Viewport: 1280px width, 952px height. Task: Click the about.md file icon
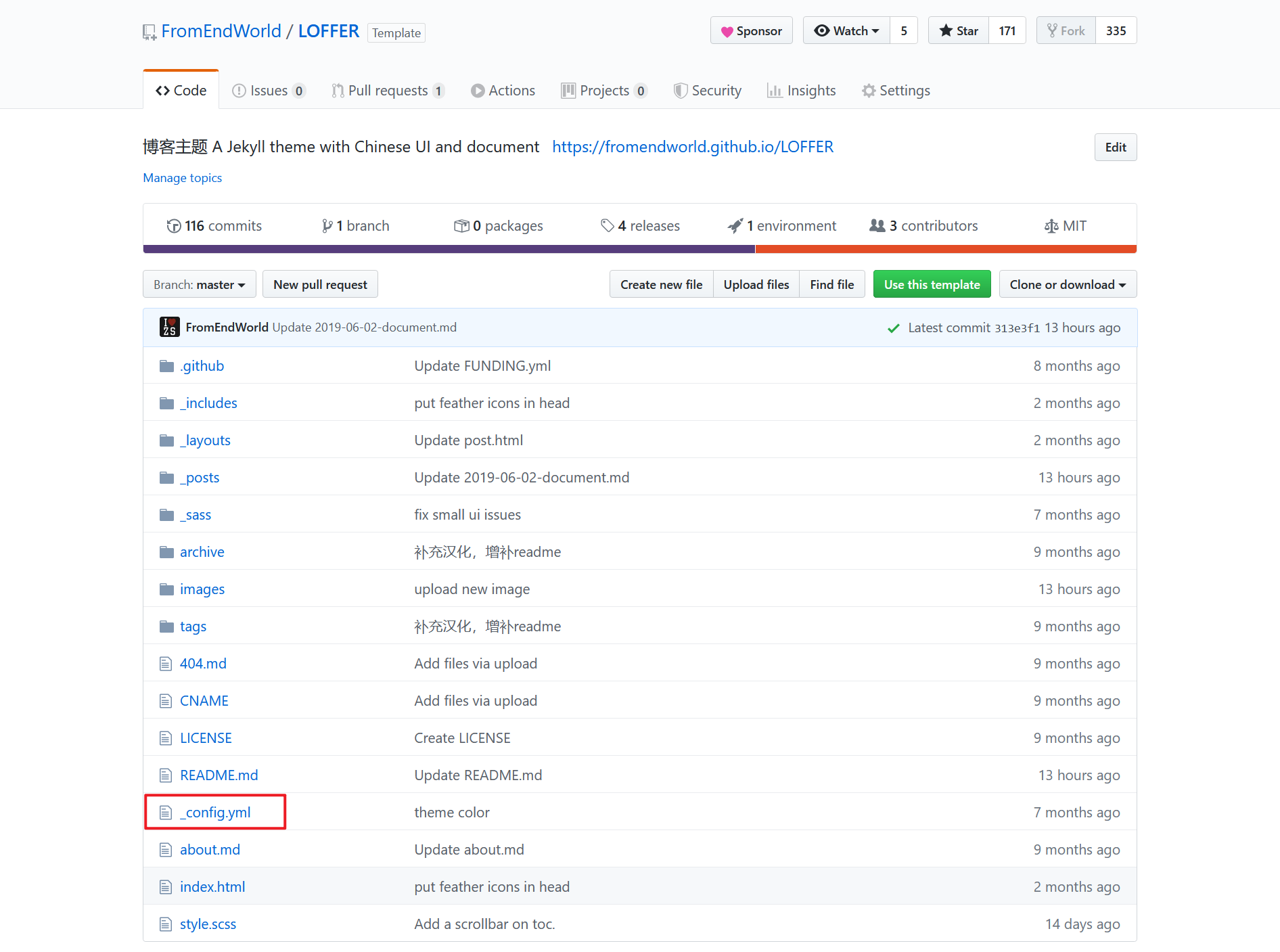[x=166, y=850]
